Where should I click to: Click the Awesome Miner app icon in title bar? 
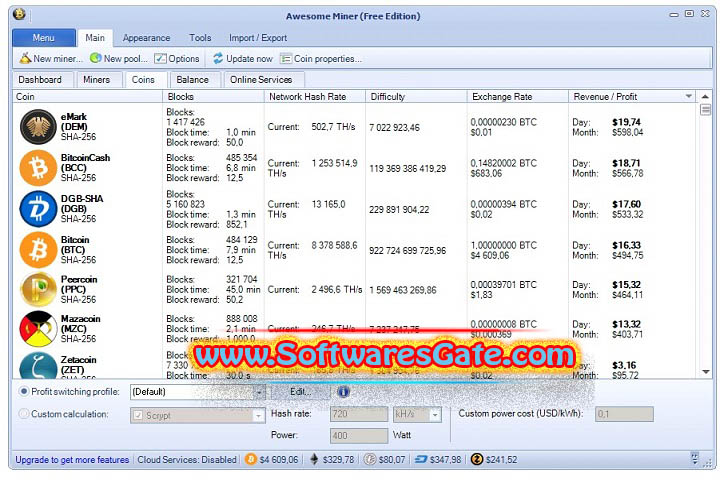[x=19, y=14]
